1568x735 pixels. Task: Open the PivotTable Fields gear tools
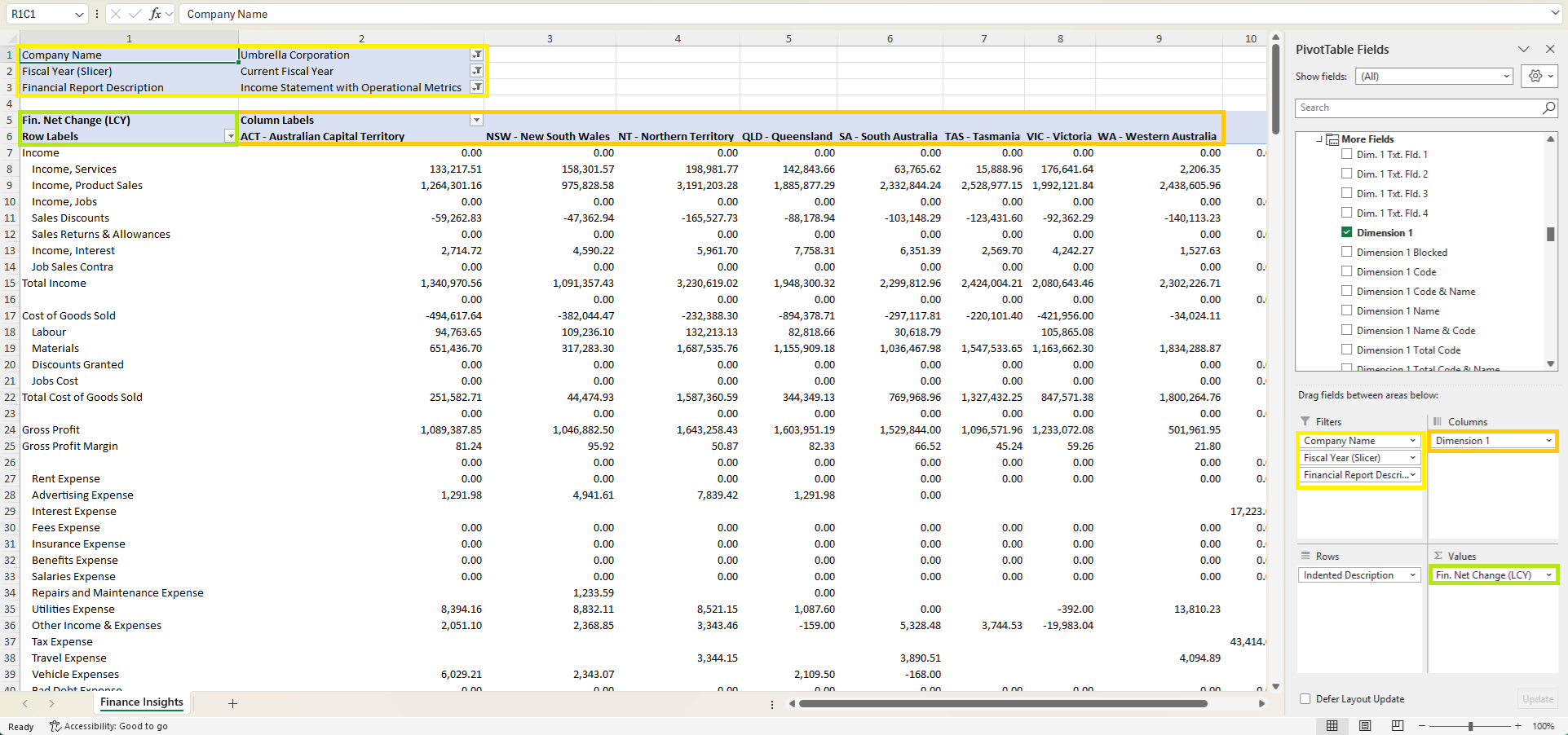pos(1539,76)
